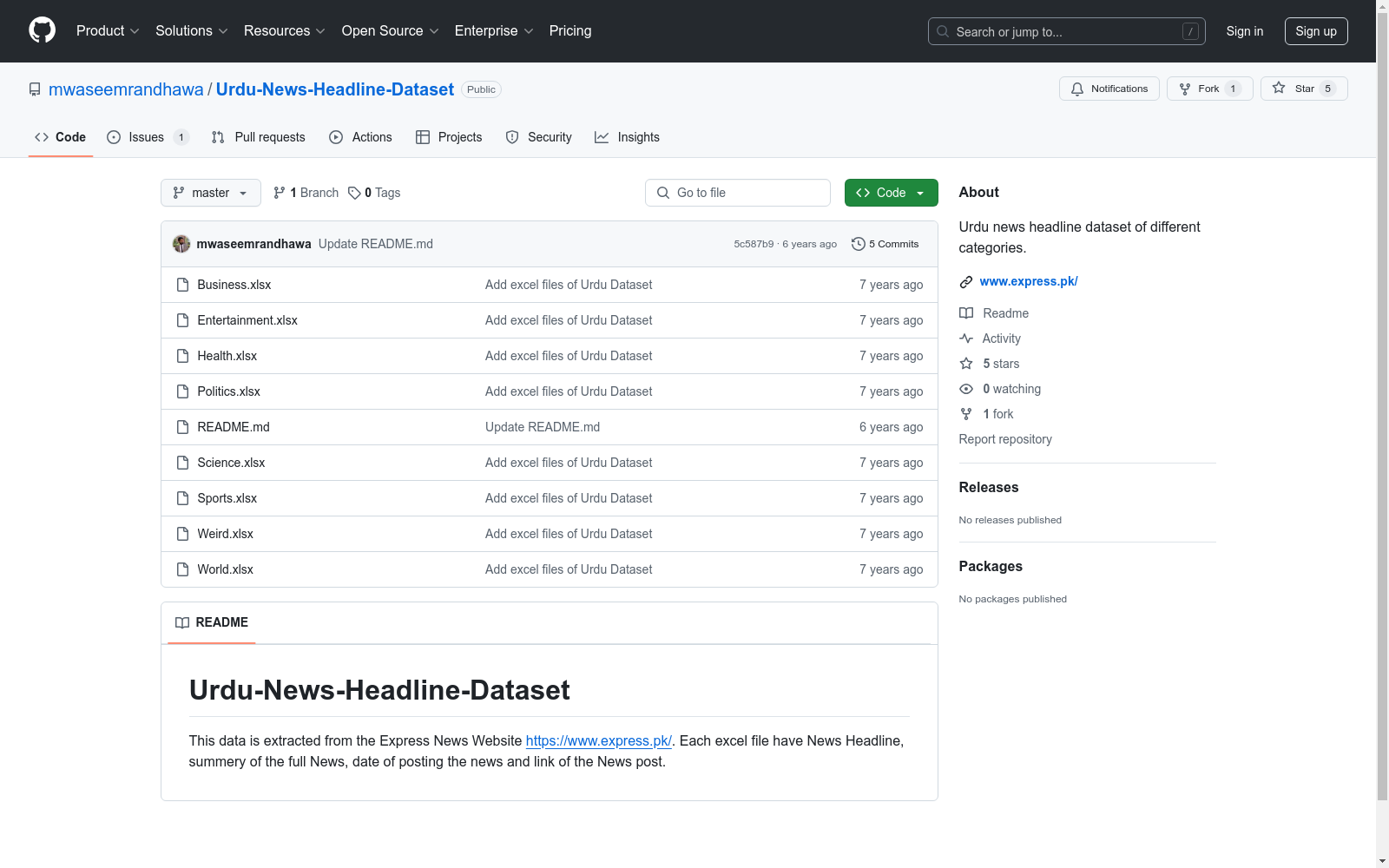Click the GitHub logo icon
This screenshot has width=1389, height=868.
42,30
